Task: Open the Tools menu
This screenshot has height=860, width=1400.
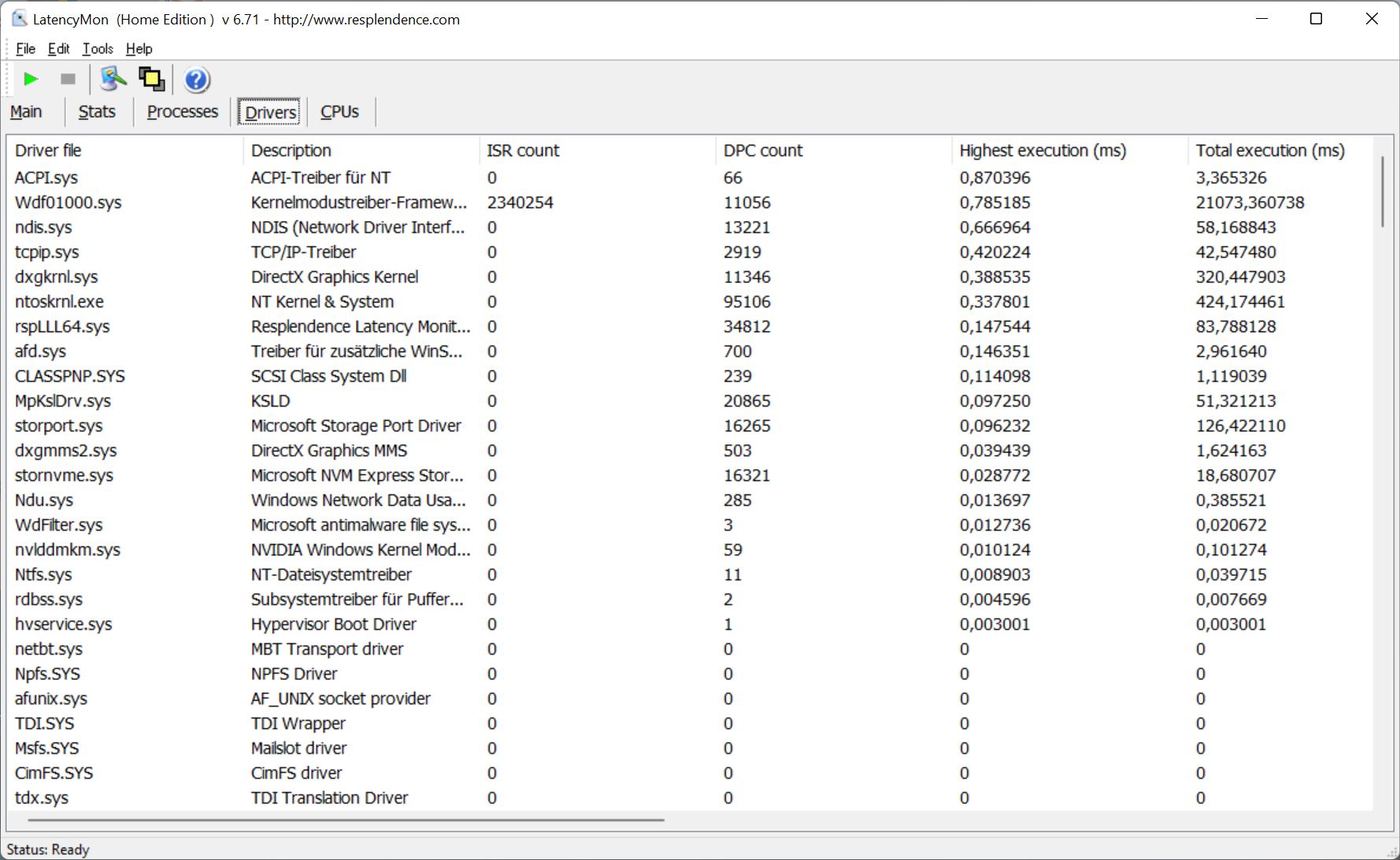Action: click(x=98, y=49)
